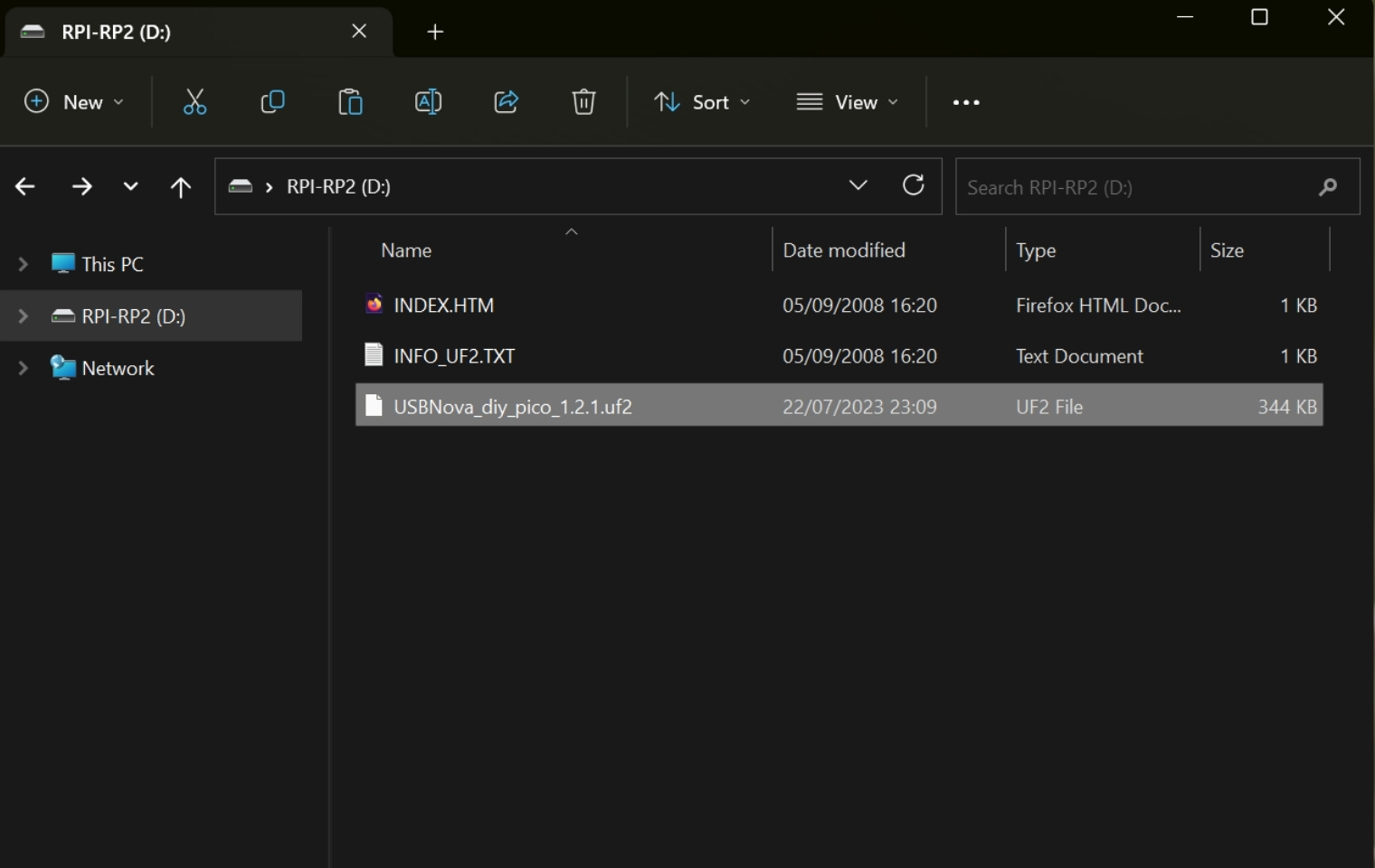Add a new File Explorer tab
Image resolution: width=1375 pixels, height=868 pixels.
pos(435,32)
